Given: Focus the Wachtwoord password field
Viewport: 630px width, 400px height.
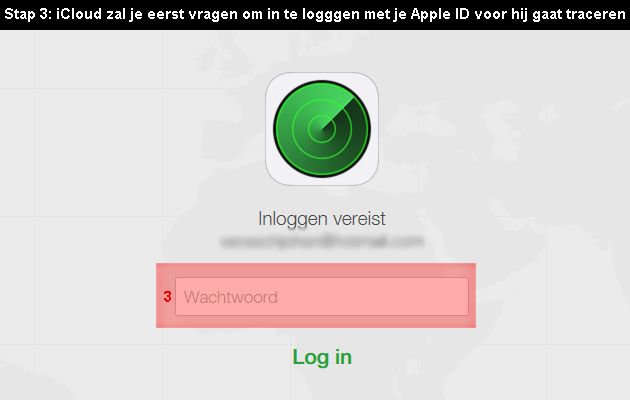Looking at the screenshot, I should pyautogui.click(x=322, y=296).
